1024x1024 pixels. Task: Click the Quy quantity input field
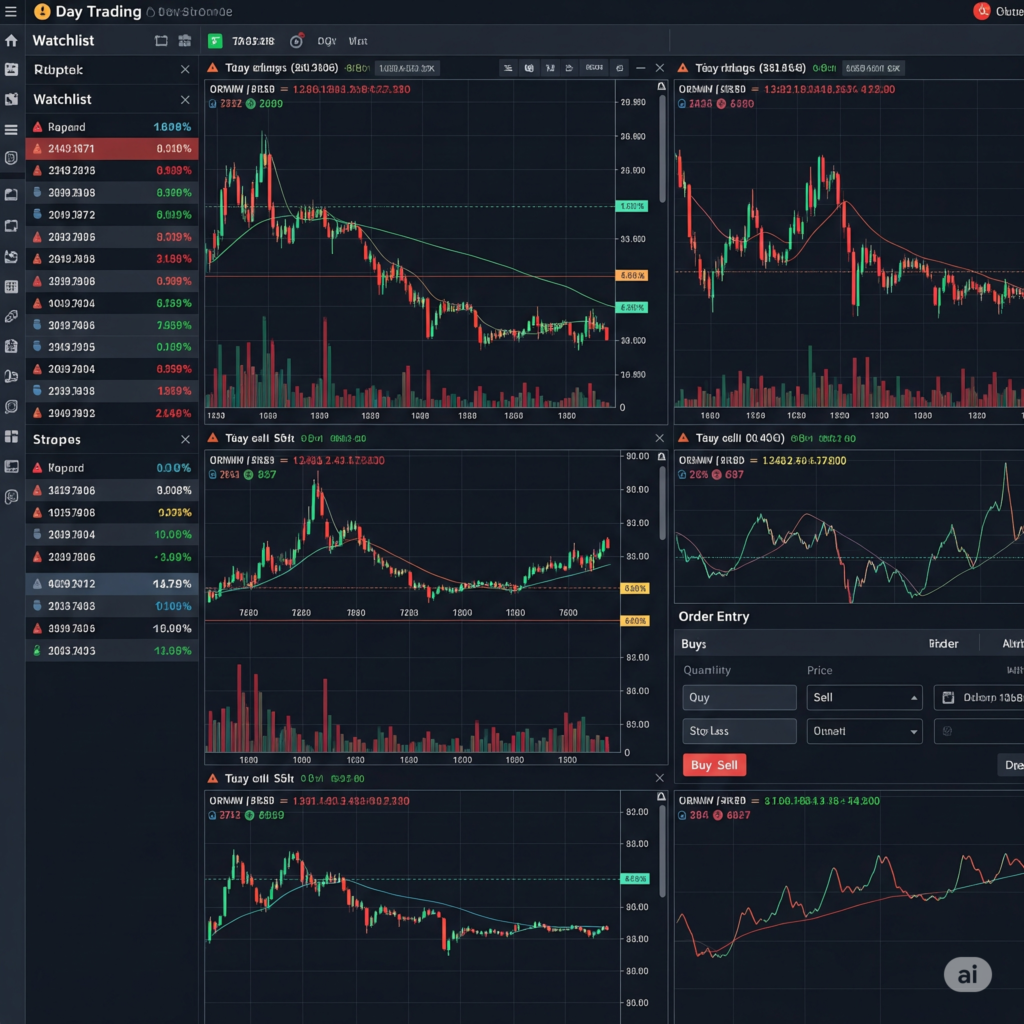(x=739, y=698)
